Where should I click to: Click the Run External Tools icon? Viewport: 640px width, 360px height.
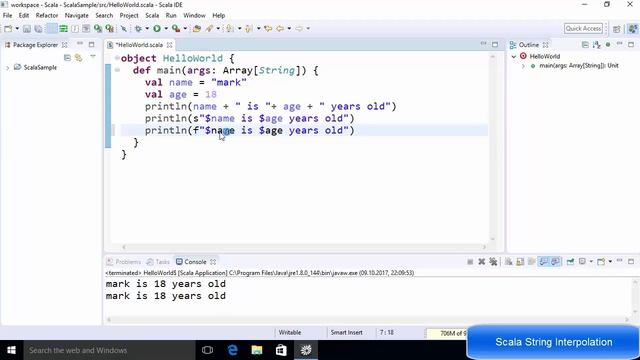pyautogui.click(x=176, y=29)
